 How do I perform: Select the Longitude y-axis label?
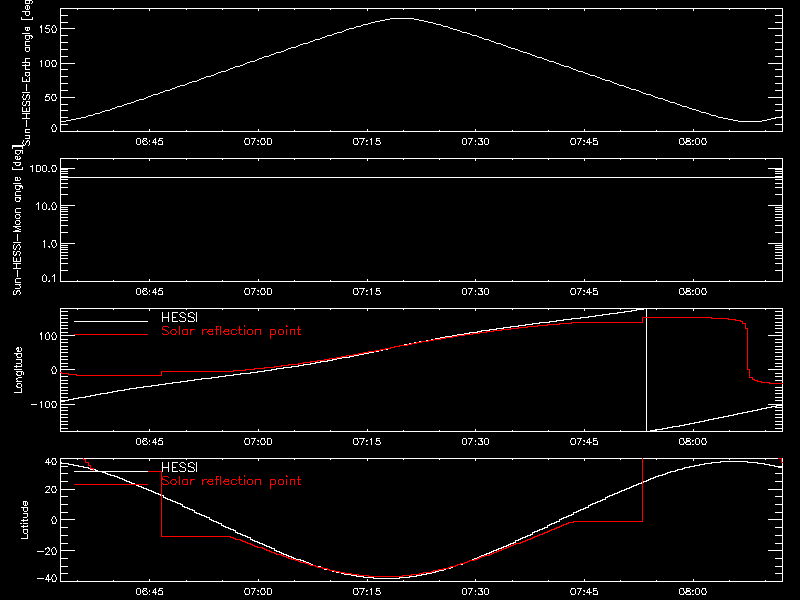click(18, 370)
